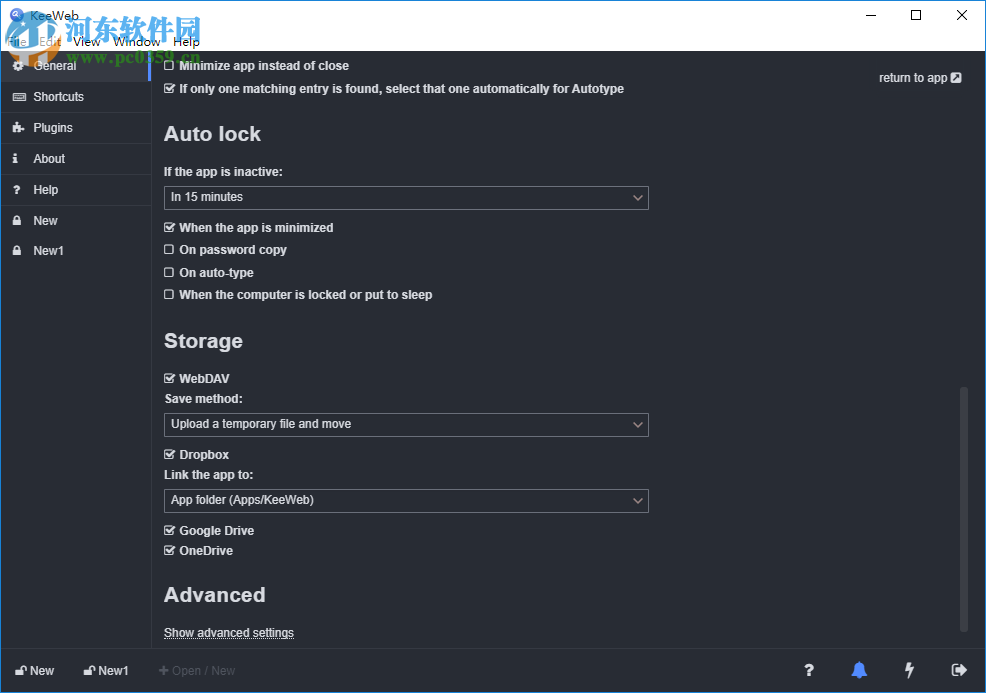Viewport: 986px width, 693px height.
Task: Click the generate password lightning icon
Action: [x=909, y=670]
